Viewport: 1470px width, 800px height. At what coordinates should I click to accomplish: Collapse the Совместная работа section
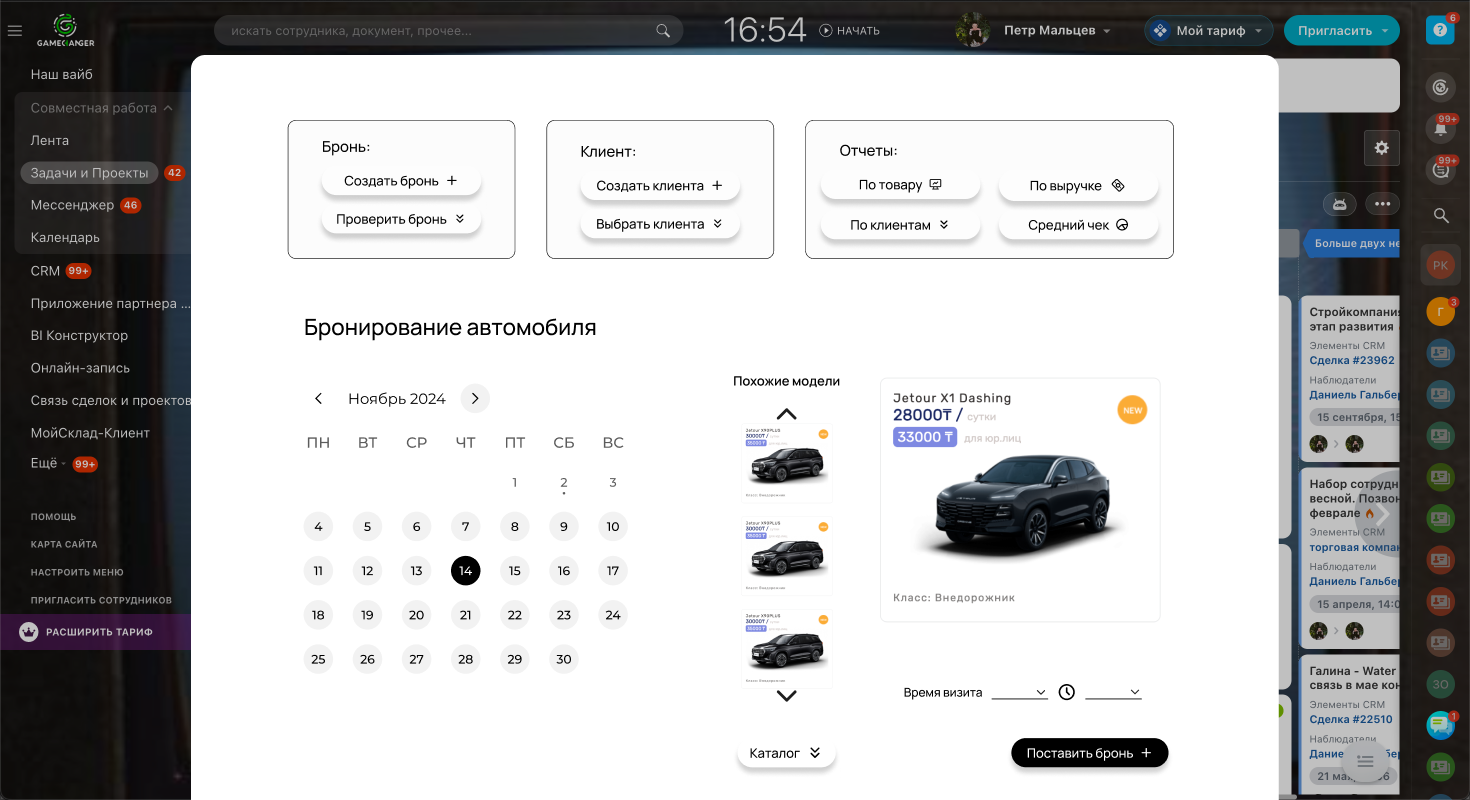coord(102,108)
